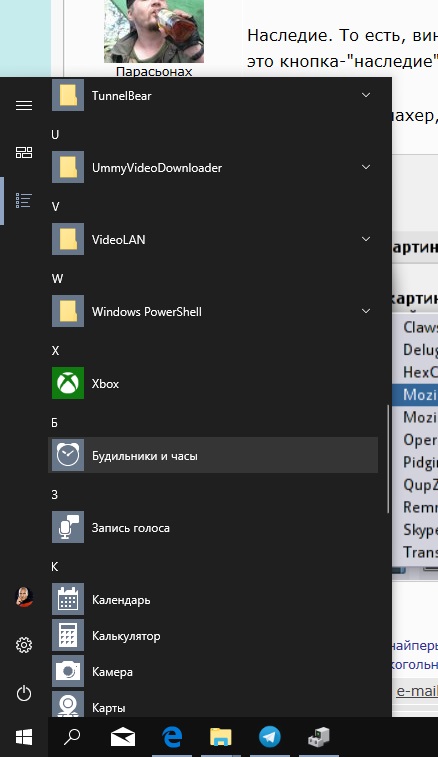Viewport: 438px width, 757px height.
Task: Open the Запись голоса microphone icon
Action: coord(68,527)
